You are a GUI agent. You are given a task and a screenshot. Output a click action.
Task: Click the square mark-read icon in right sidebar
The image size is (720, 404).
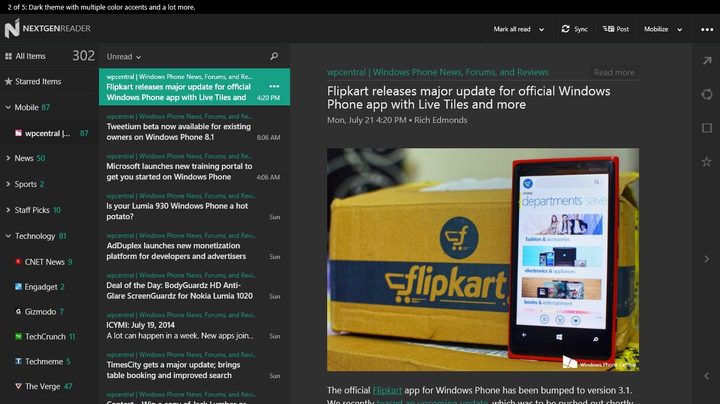pyautogui.click(x=707, y=128)
